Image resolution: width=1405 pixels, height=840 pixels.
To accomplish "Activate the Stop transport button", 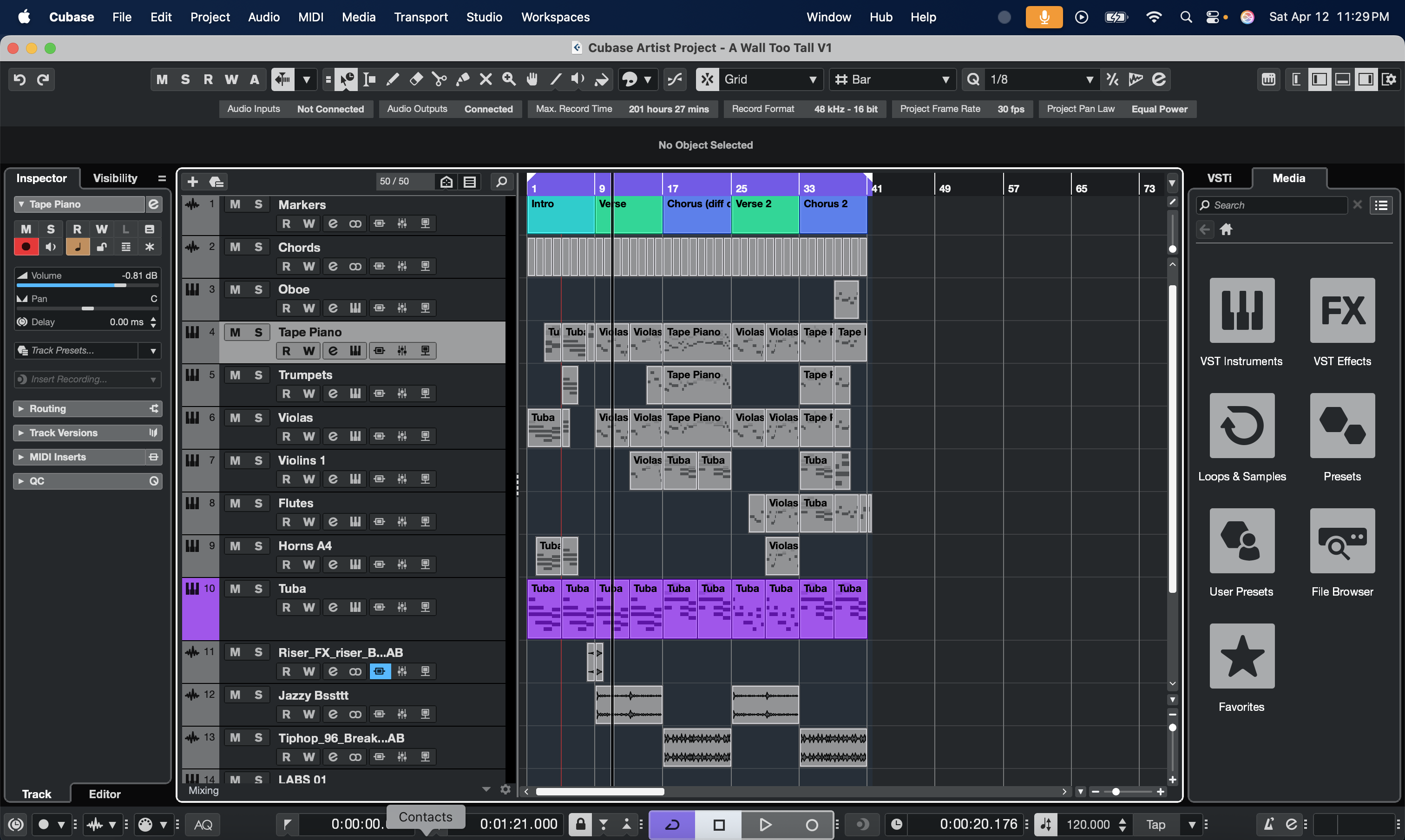I will 719,825.
